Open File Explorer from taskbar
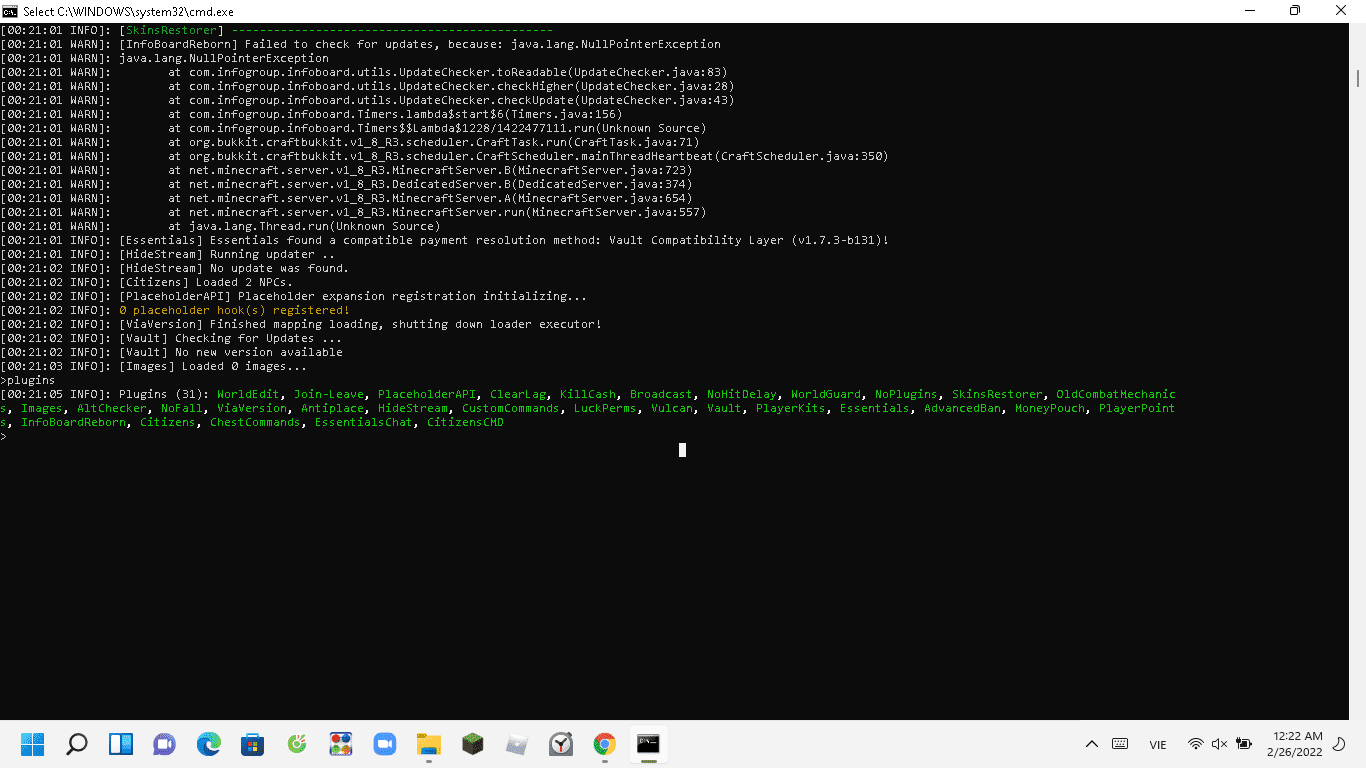The width and height of the screenshot is (1366, 768). (428, 744)
